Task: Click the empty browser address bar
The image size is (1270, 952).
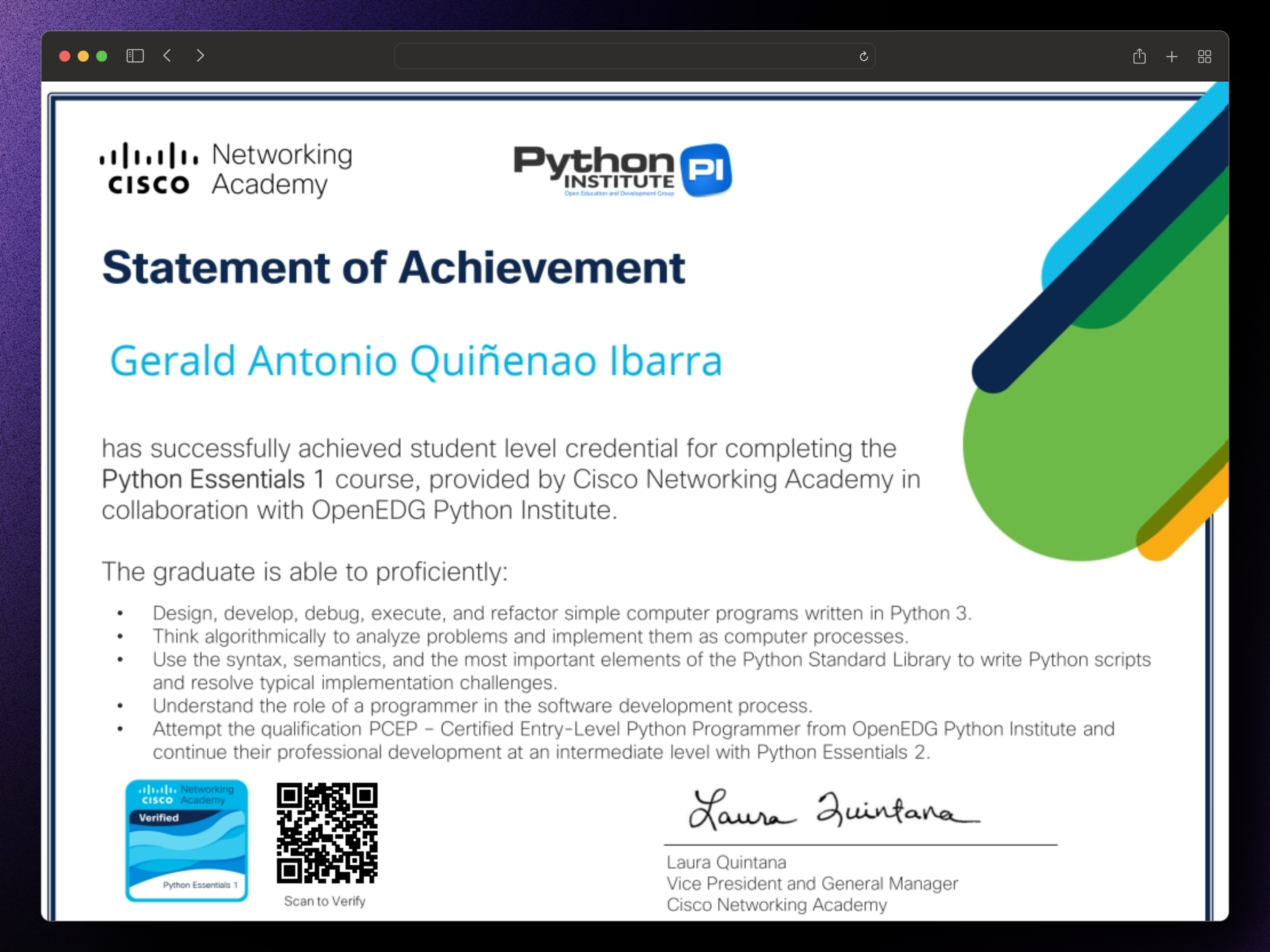Action: click(635, 56)
